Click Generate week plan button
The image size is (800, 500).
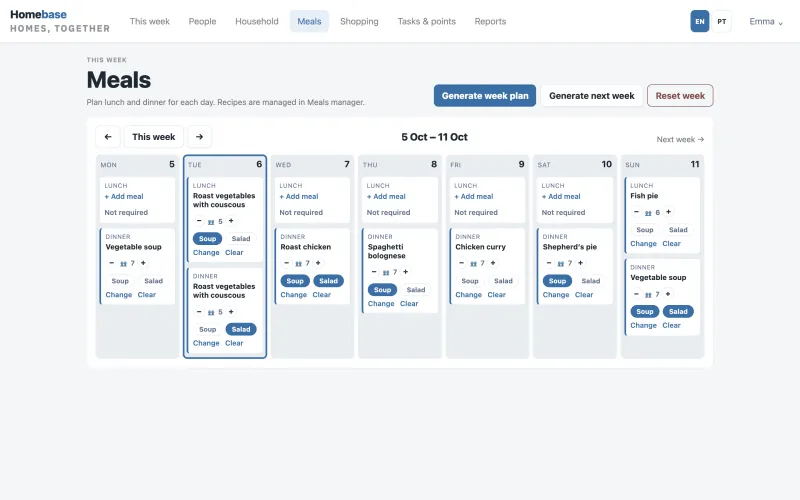coord(485,95)
